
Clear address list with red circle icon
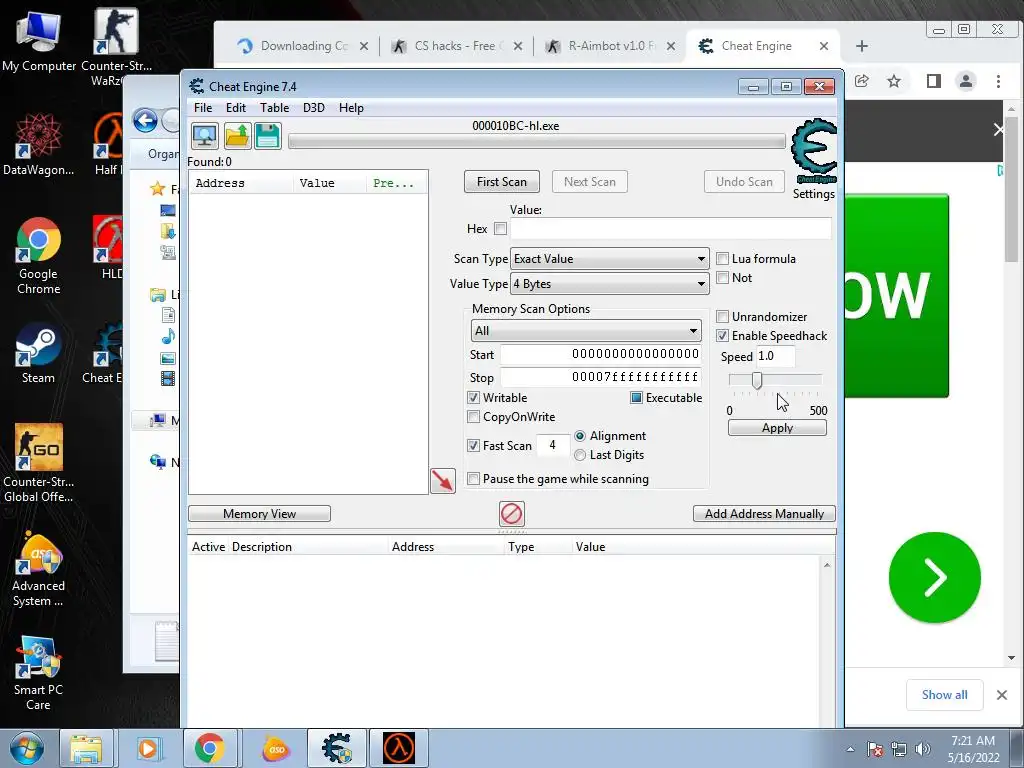[x=511, y=514]
